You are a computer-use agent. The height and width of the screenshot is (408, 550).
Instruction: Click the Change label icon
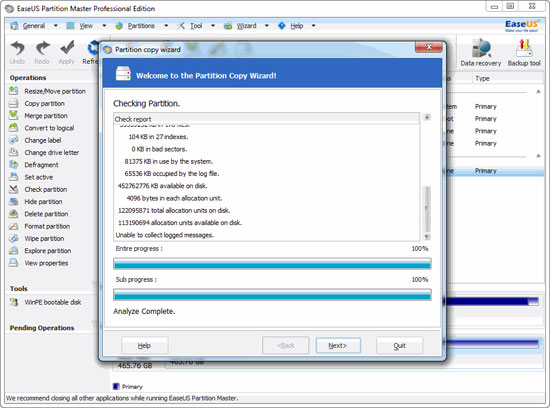click(14, 140)
